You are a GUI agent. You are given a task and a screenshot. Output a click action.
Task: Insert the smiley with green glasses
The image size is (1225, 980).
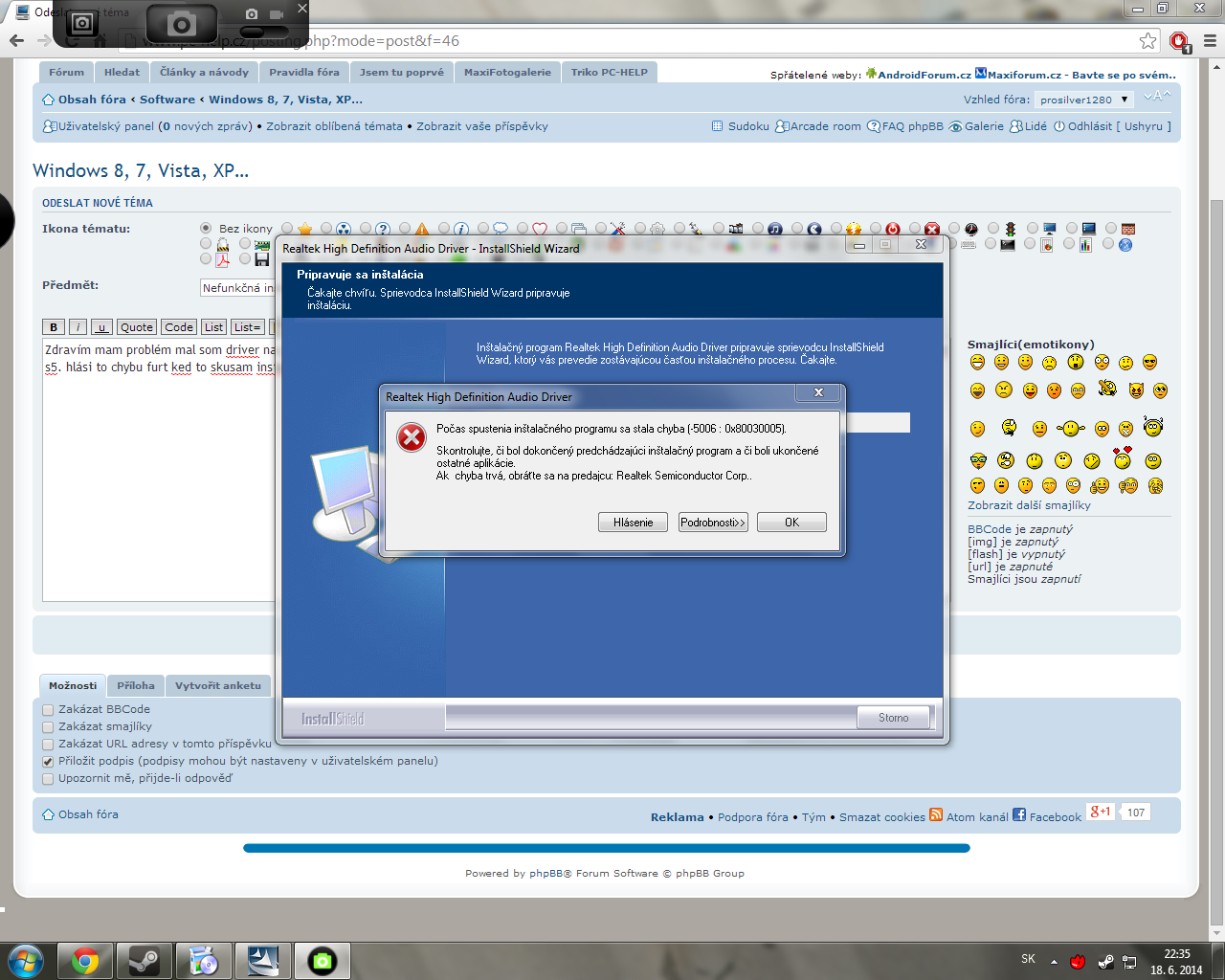(x=978, y=460)
